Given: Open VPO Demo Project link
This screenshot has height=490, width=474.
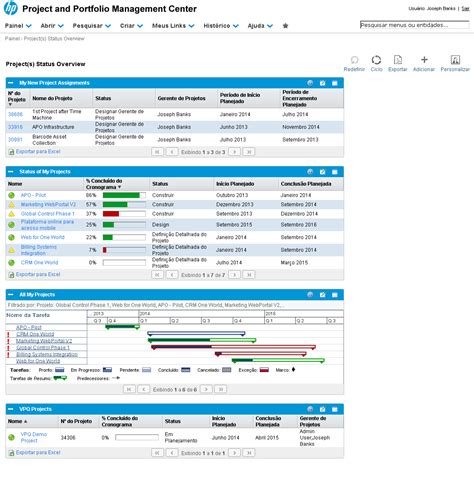Looking at the screenshot, I should pos(34,437).
